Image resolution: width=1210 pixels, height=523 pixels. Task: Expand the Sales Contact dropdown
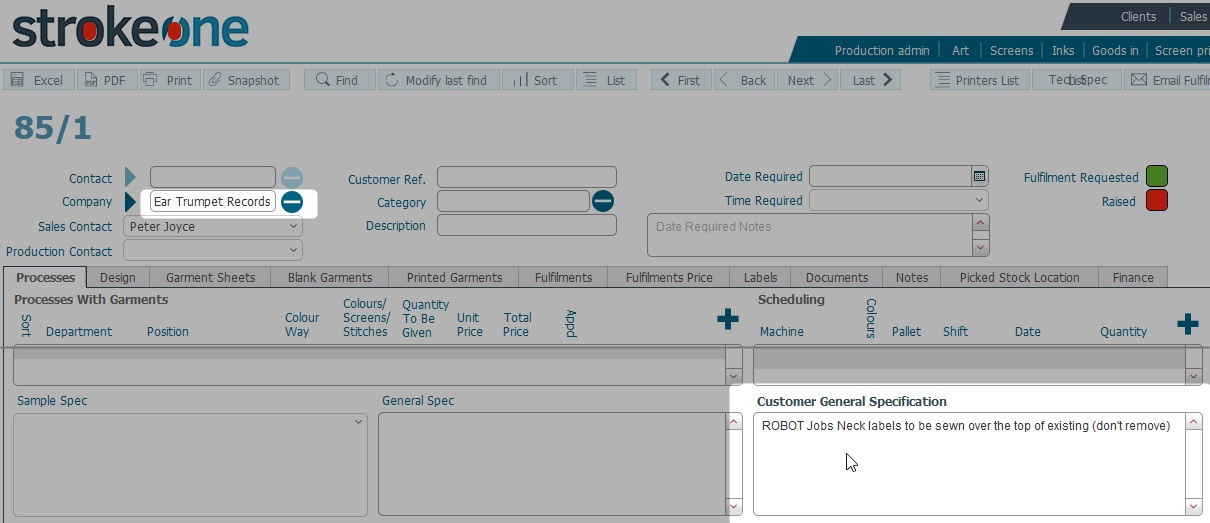(x=293, y=227)
